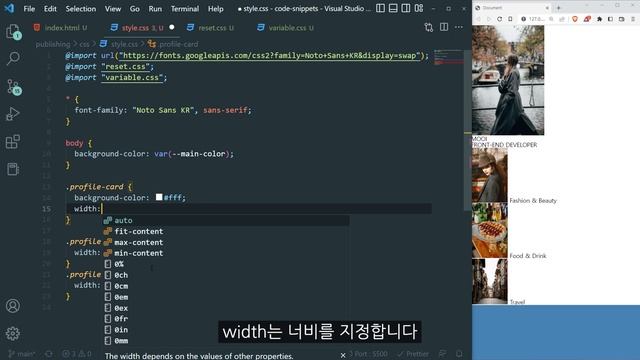The height and width of the screenshot is (360, 640).
Task: Open the Selection menu
Action: pyautogui.click(x=81, y=9)
